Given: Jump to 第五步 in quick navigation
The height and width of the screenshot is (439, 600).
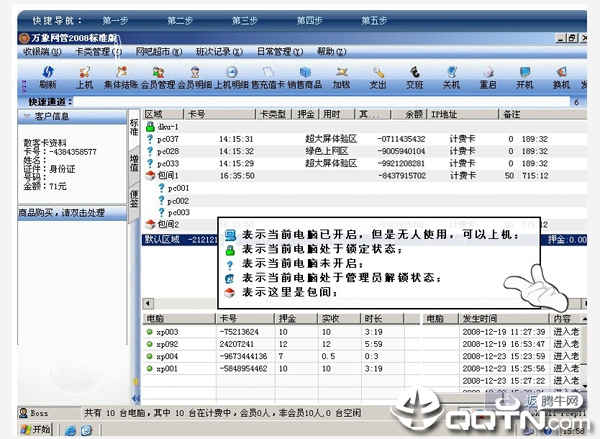Looking at the screenshot, I should [x=374, y=20].
